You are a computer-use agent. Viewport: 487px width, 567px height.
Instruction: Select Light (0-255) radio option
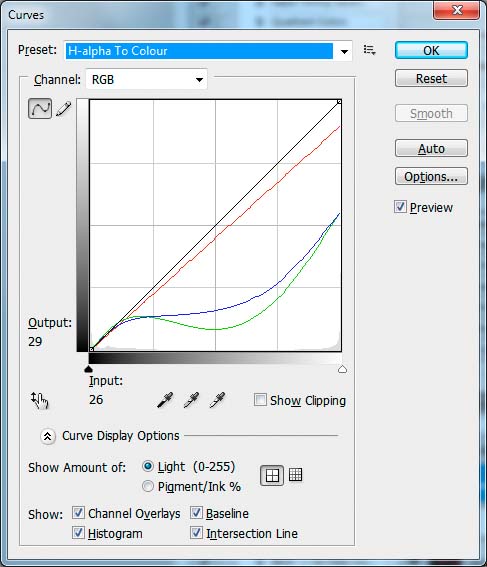pyautogui.click(x=148, y=466)
